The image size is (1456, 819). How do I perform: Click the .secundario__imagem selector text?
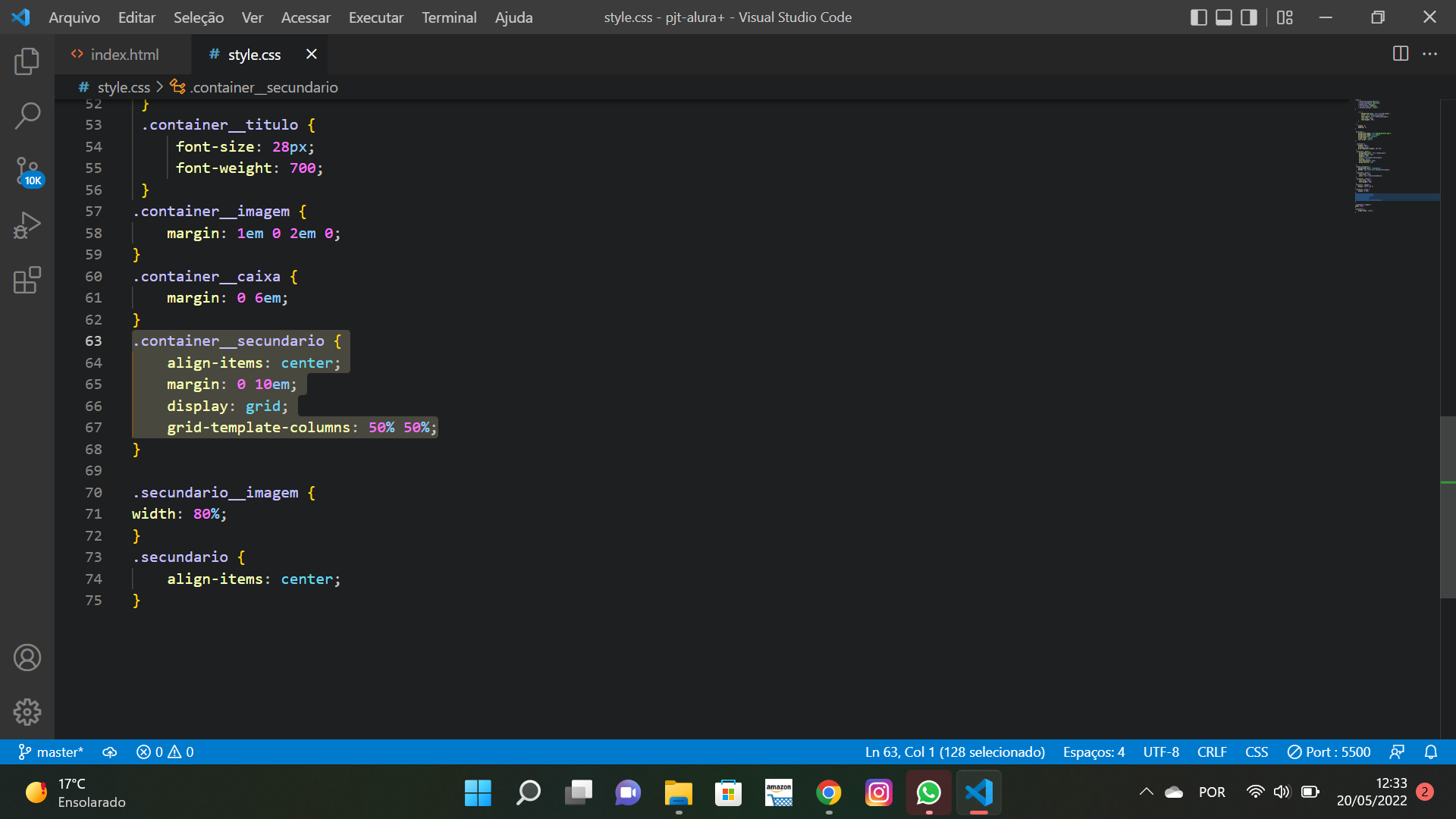click(215, 492)
